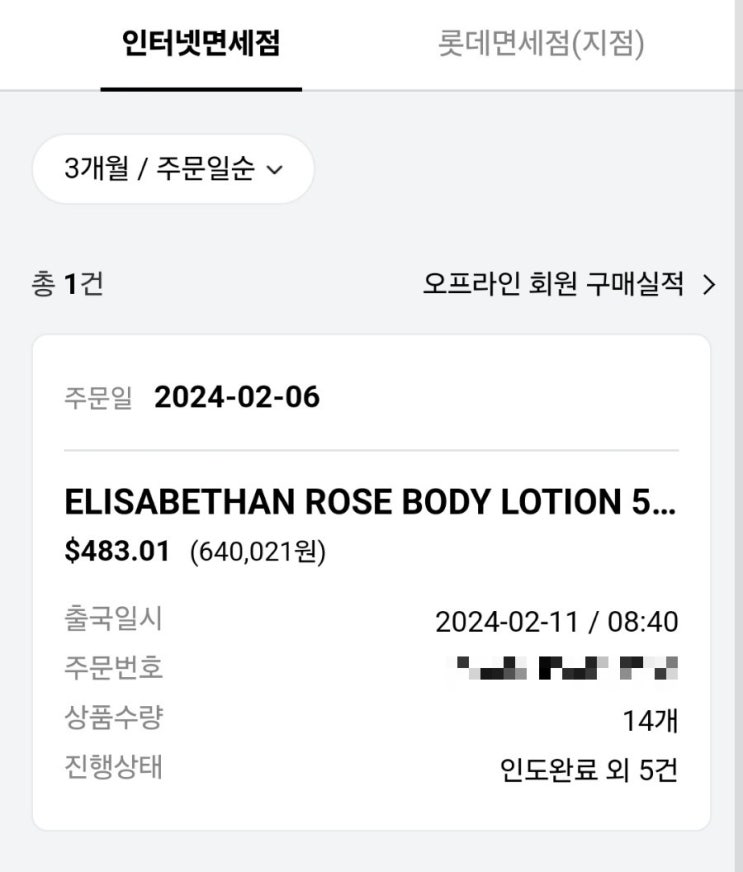The height and width of the screenshot is (872, 743).
Task: Click the 상품수량 label
Action: coord(112,717)
